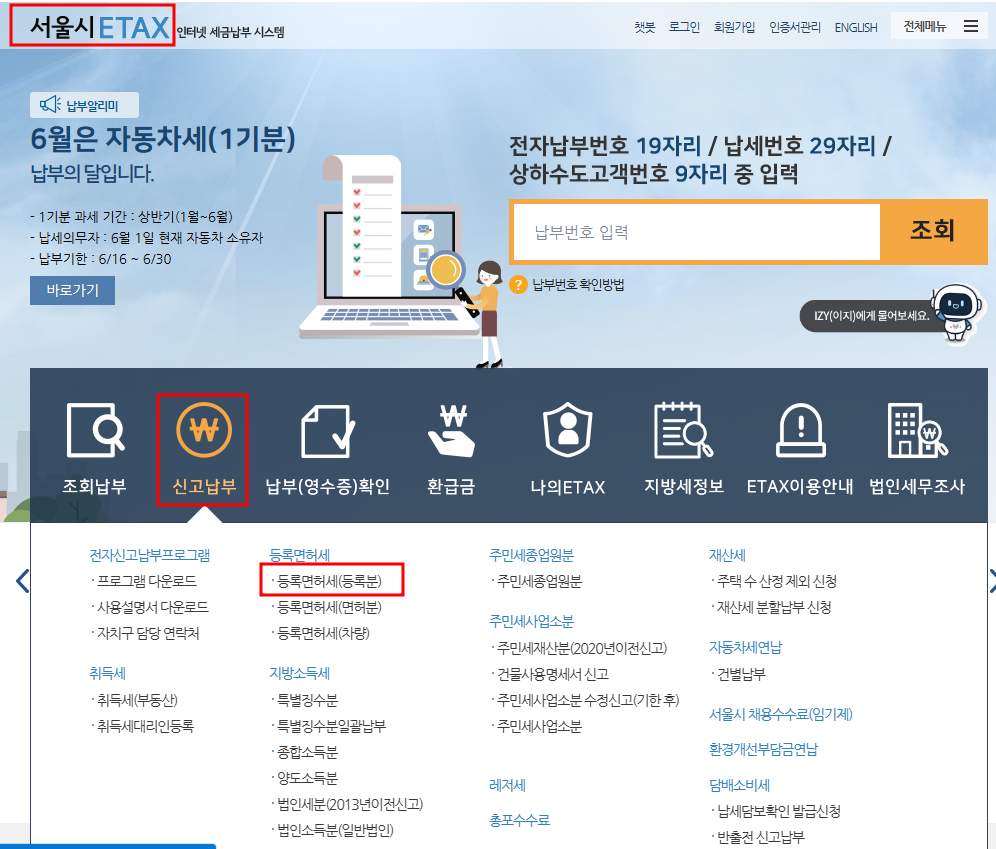Click the orange 조회 search button
Image resolution: width=996 pixels, height=849 pixels.
tap(933, 231)
